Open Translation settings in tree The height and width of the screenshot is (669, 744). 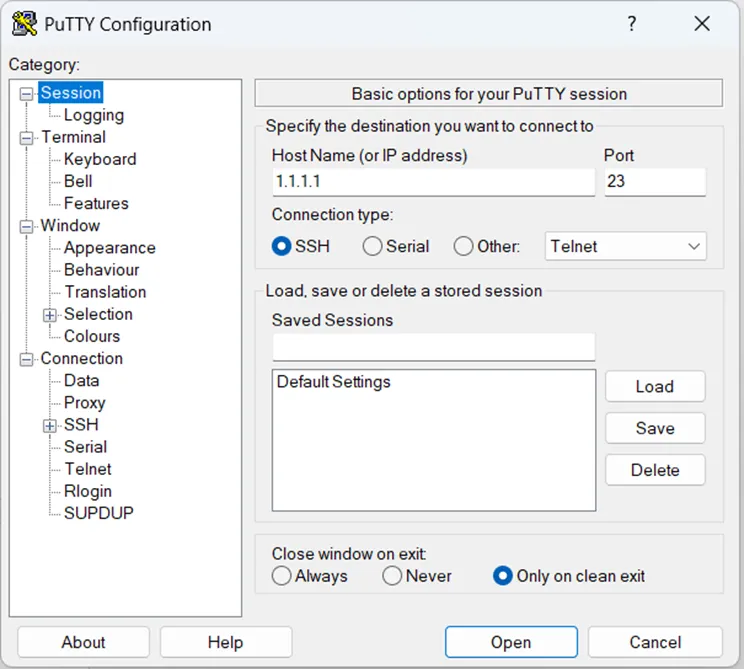pyautogui.click(x=105, y=292)
